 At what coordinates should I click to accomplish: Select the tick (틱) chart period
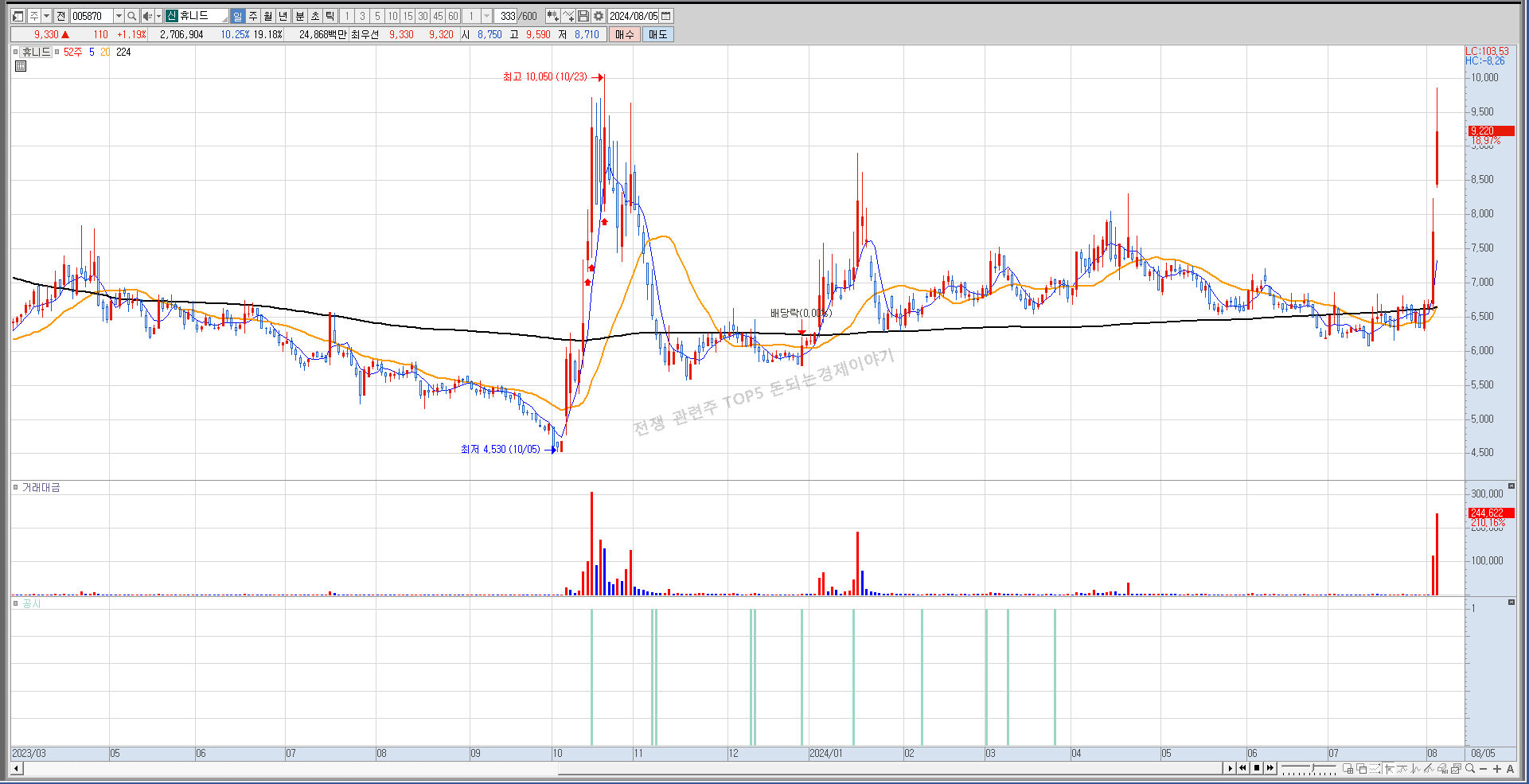(330, 16)
